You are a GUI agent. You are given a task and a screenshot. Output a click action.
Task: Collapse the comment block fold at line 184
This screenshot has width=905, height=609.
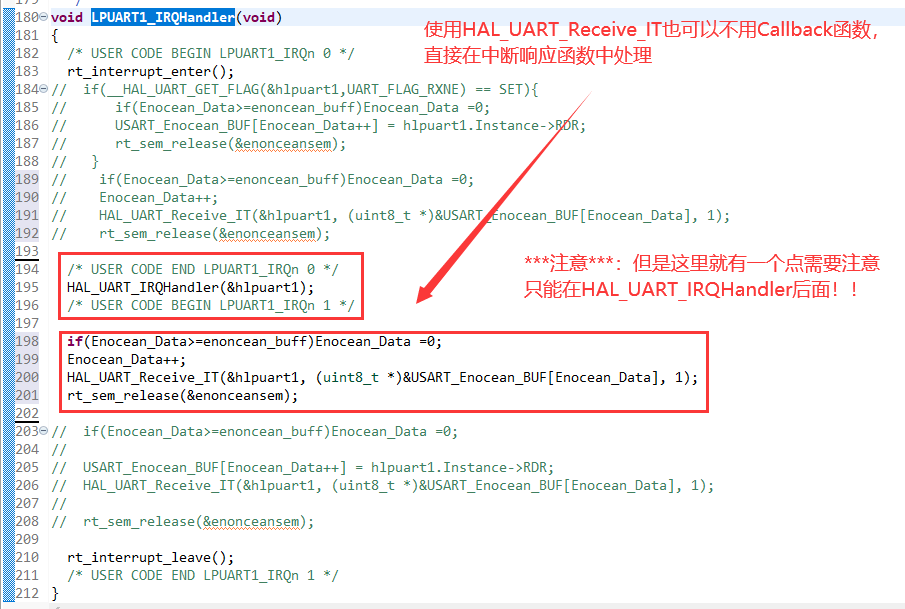tap(43, 89)
